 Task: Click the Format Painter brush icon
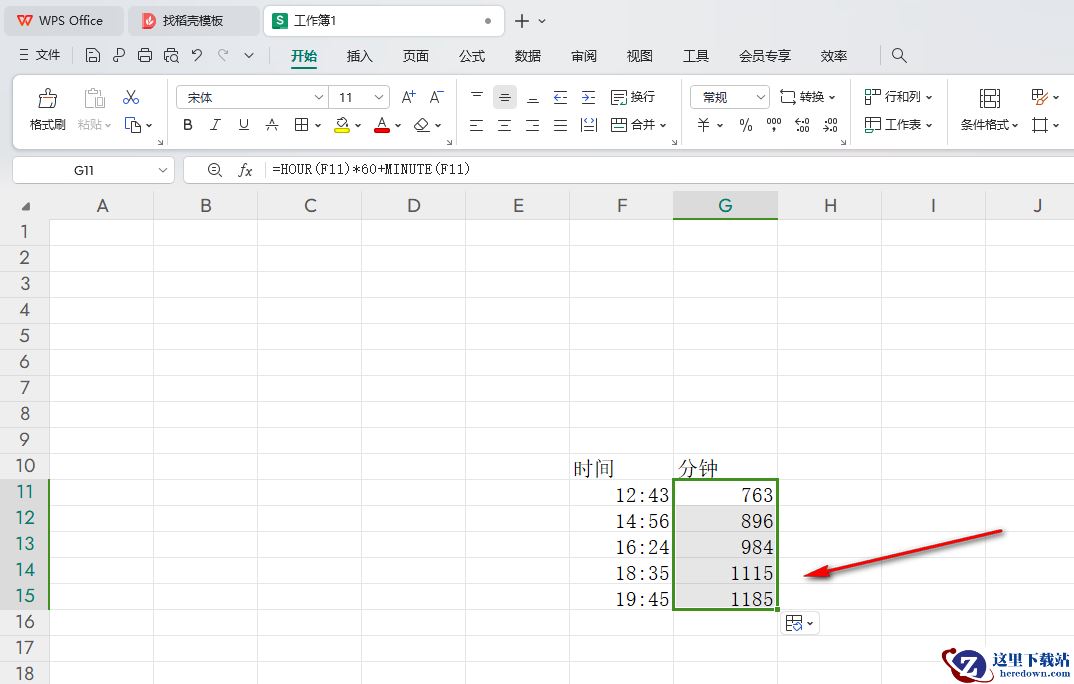coord(47,99)
